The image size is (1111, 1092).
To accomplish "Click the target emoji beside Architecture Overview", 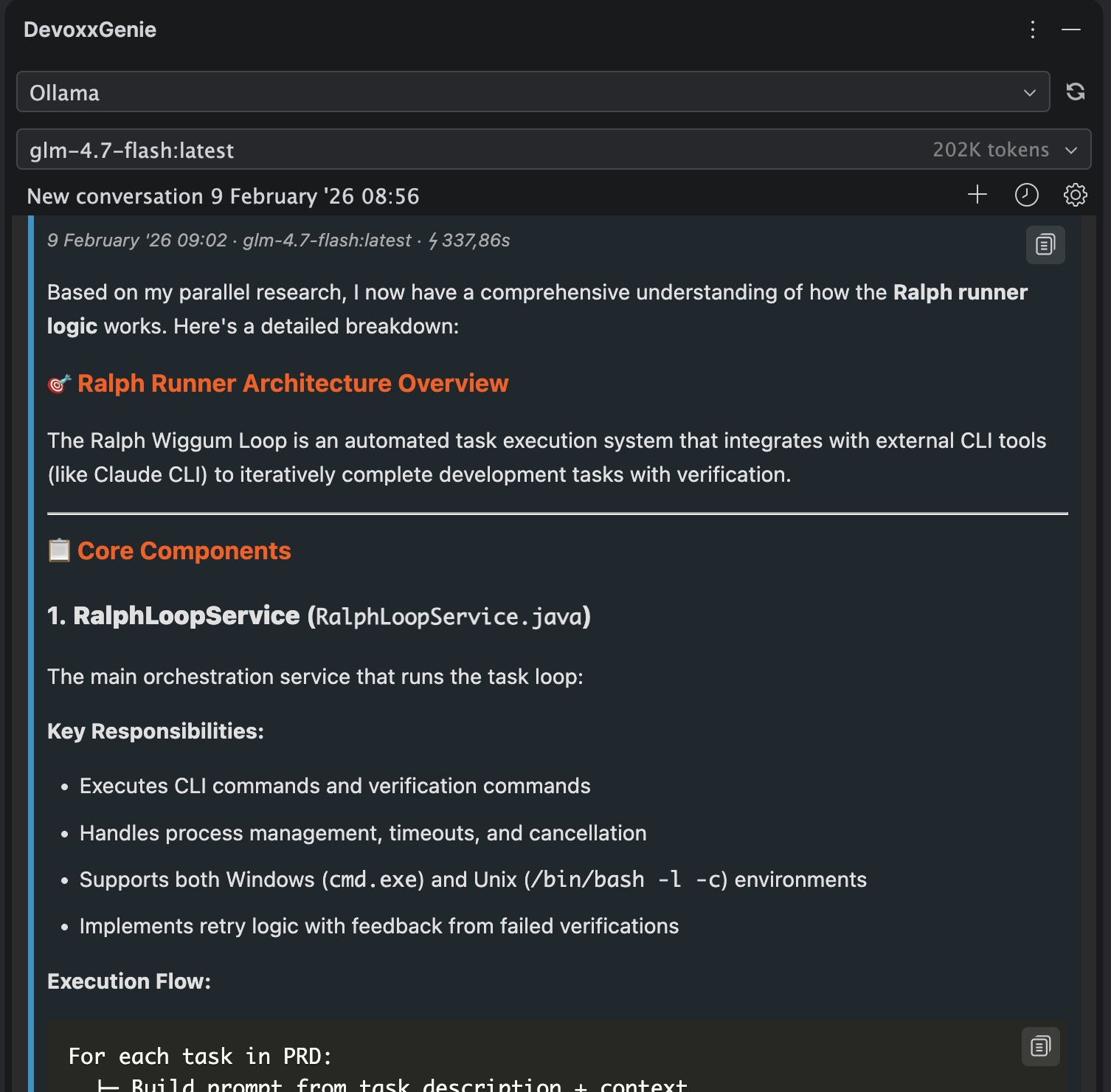I will coord(60,384).
